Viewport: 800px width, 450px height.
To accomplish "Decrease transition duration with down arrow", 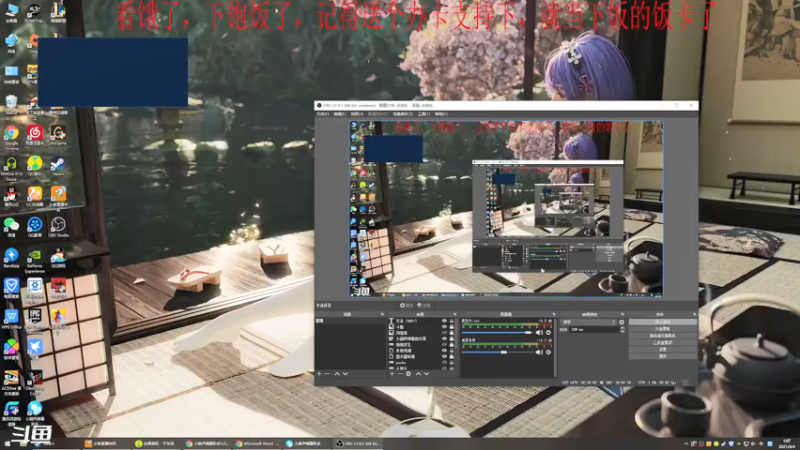I will coord(622,331).
